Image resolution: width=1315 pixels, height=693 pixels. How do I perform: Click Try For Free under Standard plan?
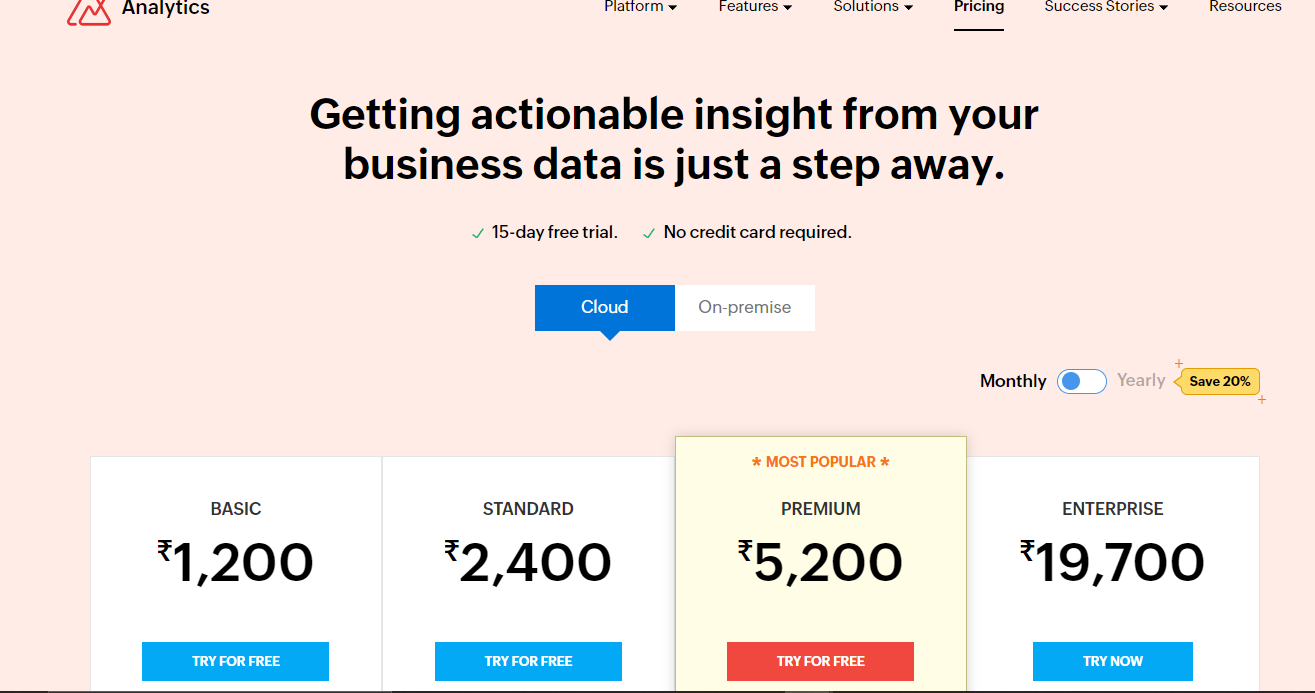tap(528, 661)
